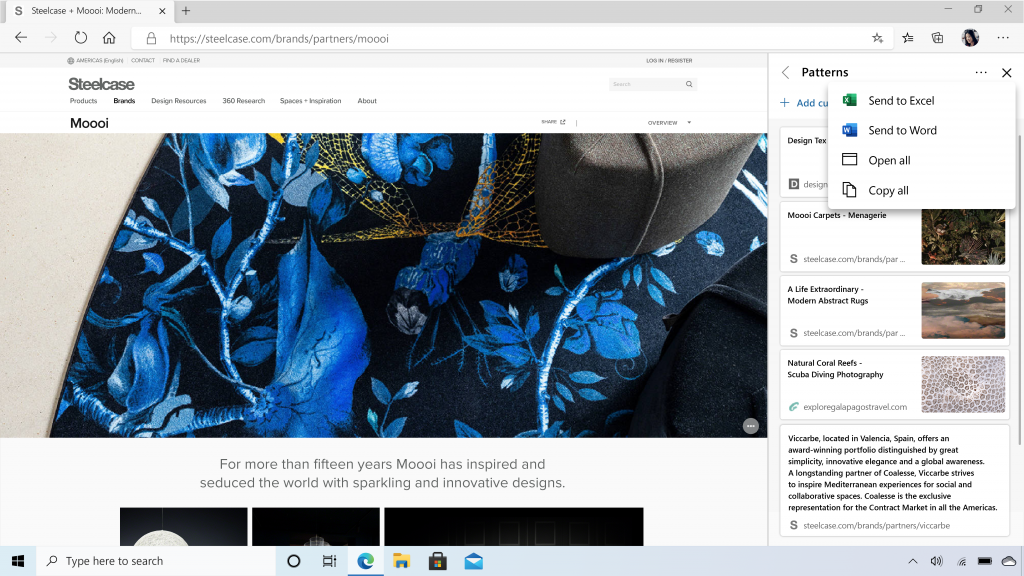Open the home page icon
The height and width of the screenshot is (576, 1024).
pos(109,38)
